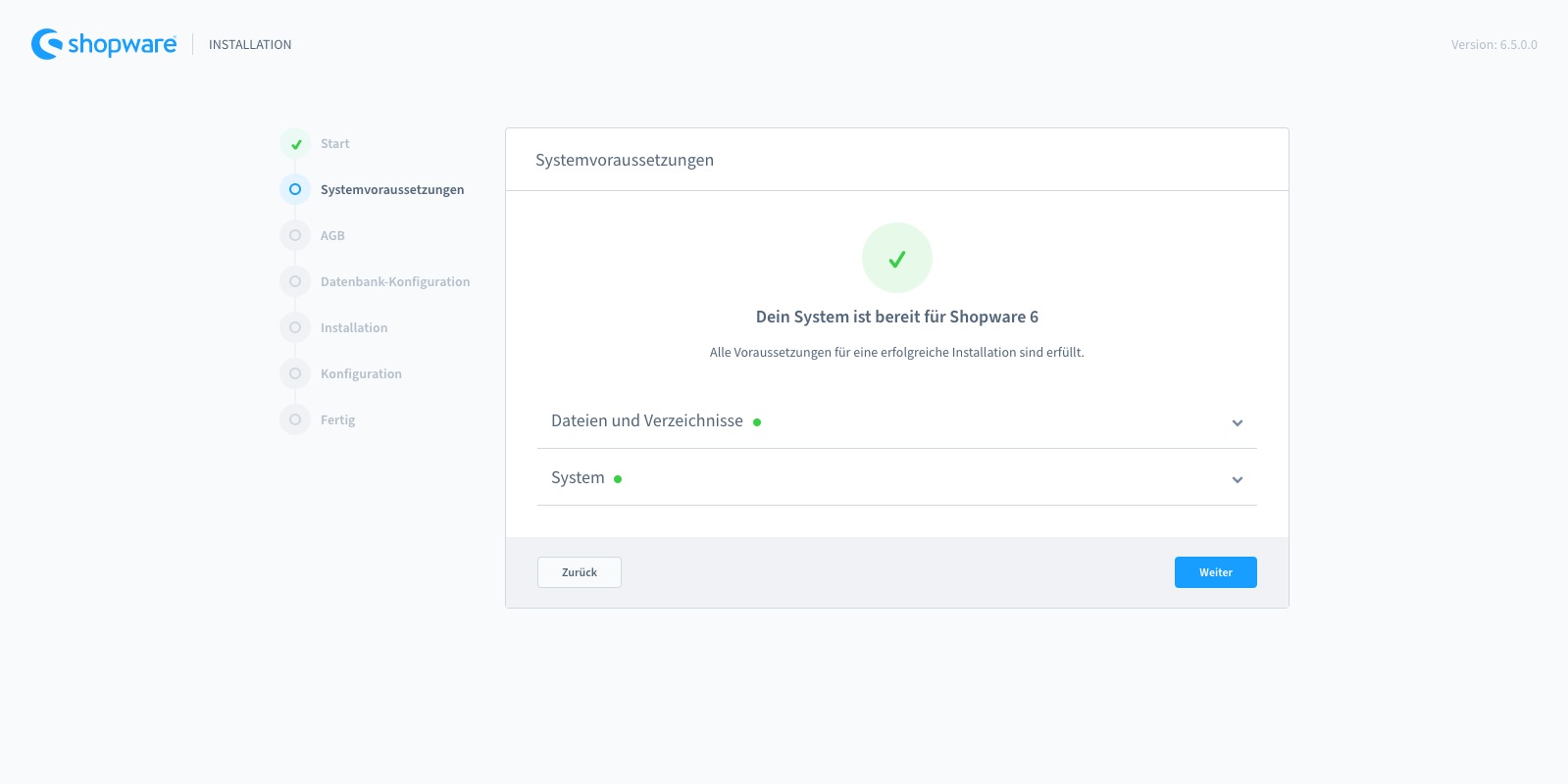Click green status dot next to Dateien und Verzeichnisse
This screenshot has height=784, width=1568.
point(757,422)
